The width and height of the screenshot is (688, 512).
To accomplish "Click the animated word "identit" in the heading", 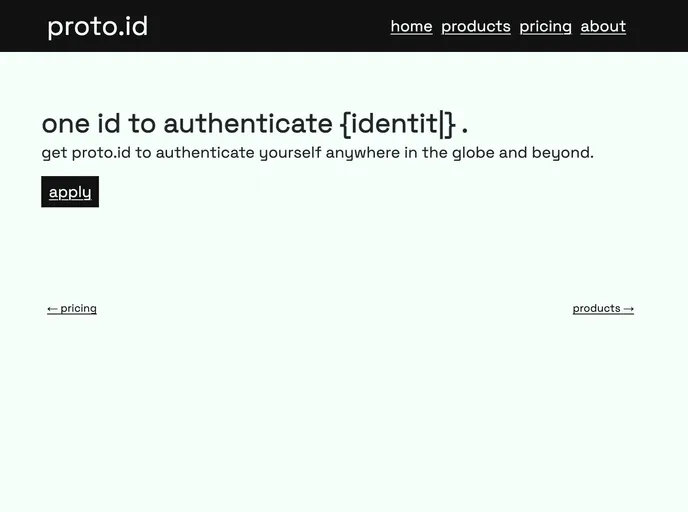I will pos(394,123).
